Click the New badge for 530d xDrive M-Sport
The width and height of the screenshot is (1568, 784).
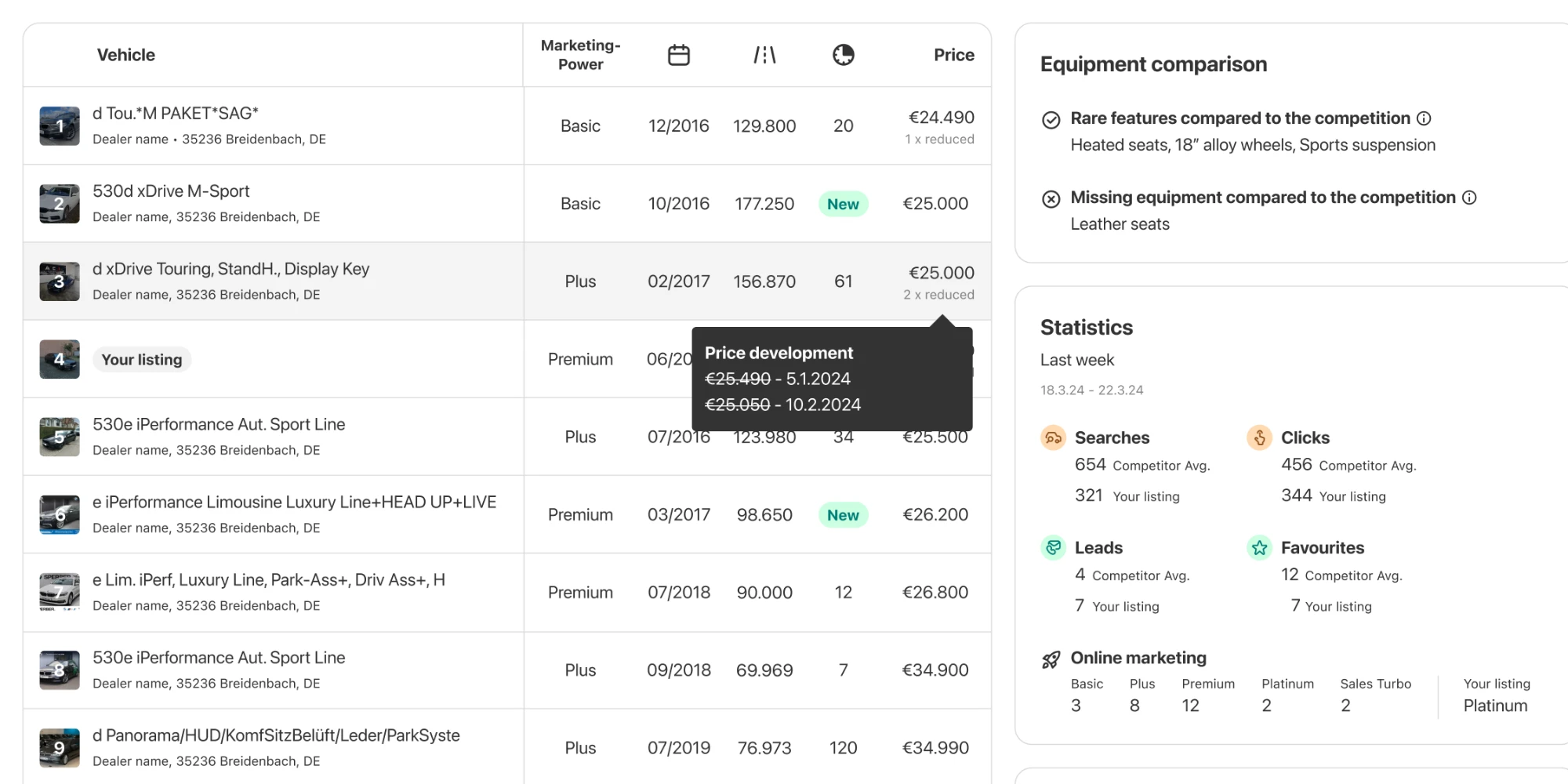tap(843, 204)
